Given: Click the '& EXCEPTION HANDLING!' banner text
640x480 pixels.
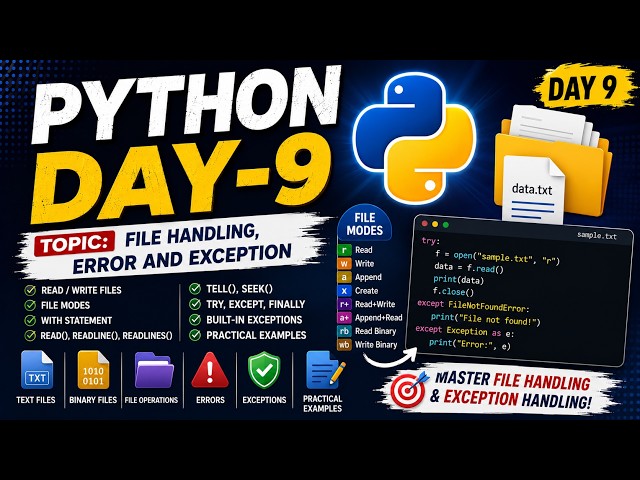Looking at the screenshot, I should click(x=510, y=399).
